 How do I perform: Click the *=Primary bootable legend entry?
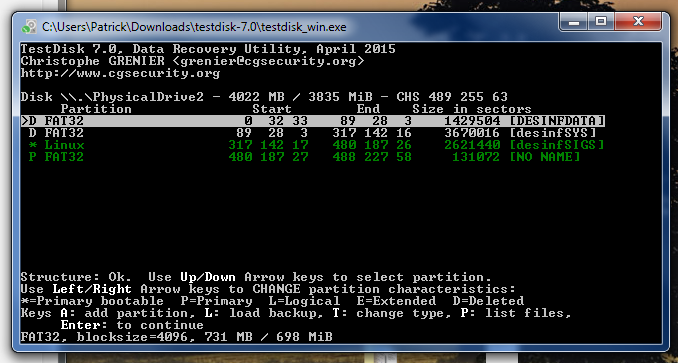[92, 301]
